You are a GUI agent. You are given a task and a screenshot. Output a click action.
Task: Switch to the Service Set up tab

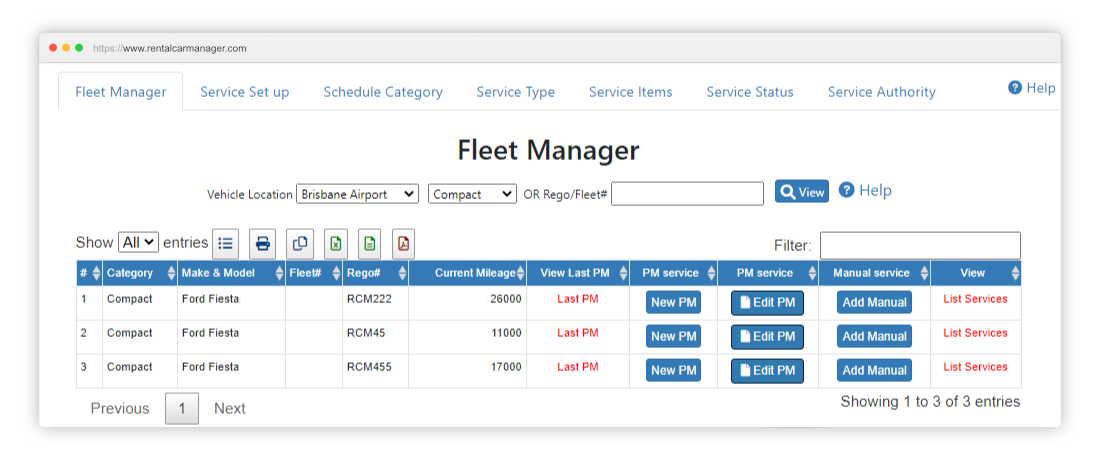245,92
